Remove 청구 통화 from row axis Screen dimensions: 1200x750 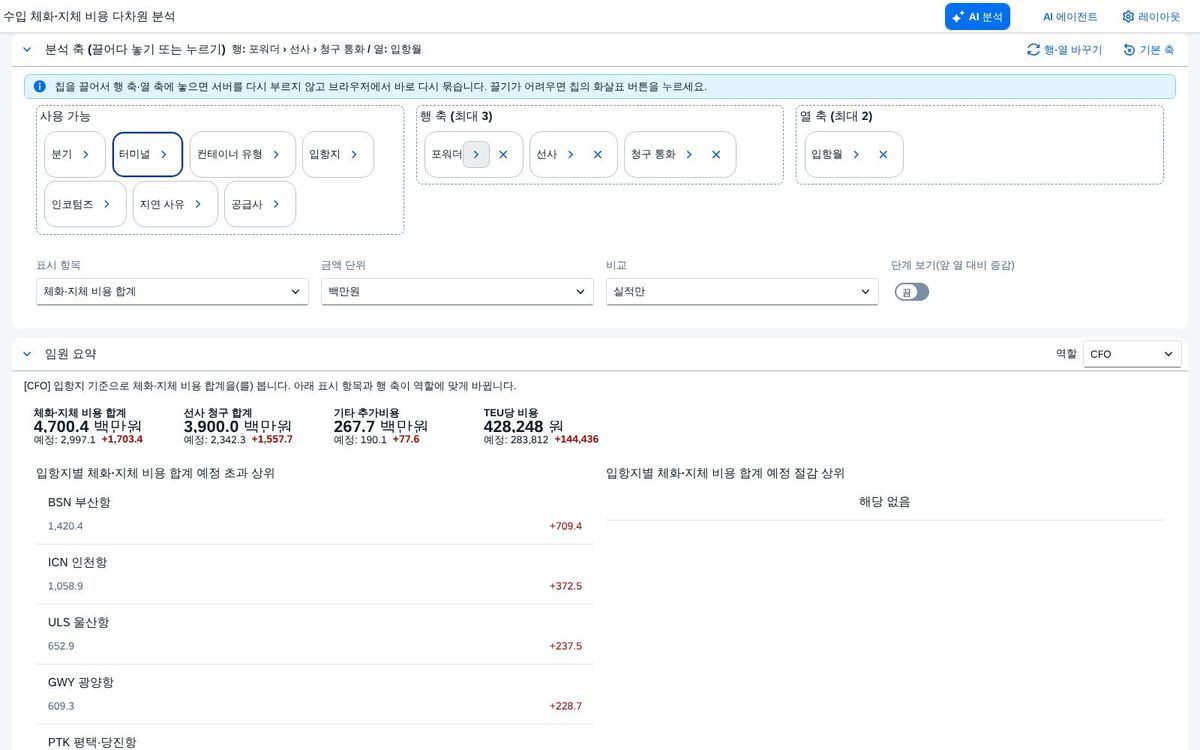tap(716, 155)
